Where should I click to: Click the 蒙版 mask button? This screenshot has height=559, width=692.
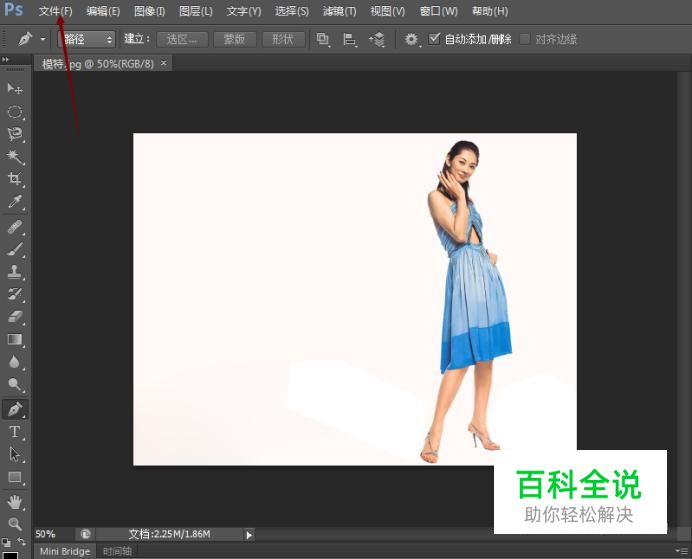tap(234, 39)
